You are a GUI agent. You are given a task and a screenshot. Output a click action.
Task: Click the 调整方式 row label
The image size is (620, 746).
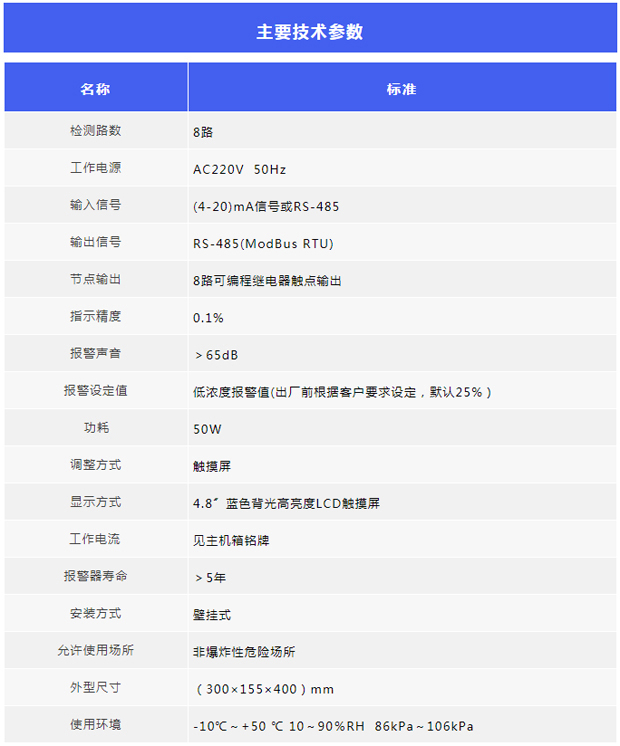95,465
